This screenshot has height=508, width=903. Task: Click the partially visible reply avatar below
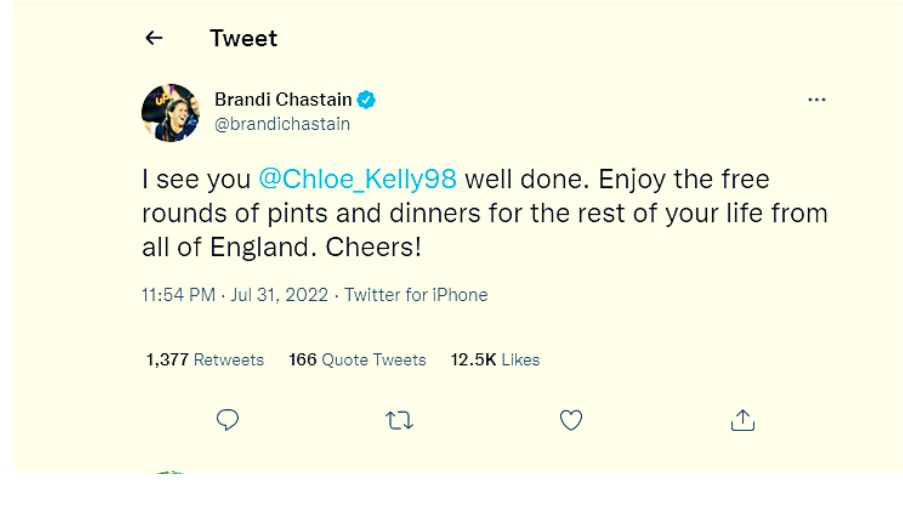170,473
